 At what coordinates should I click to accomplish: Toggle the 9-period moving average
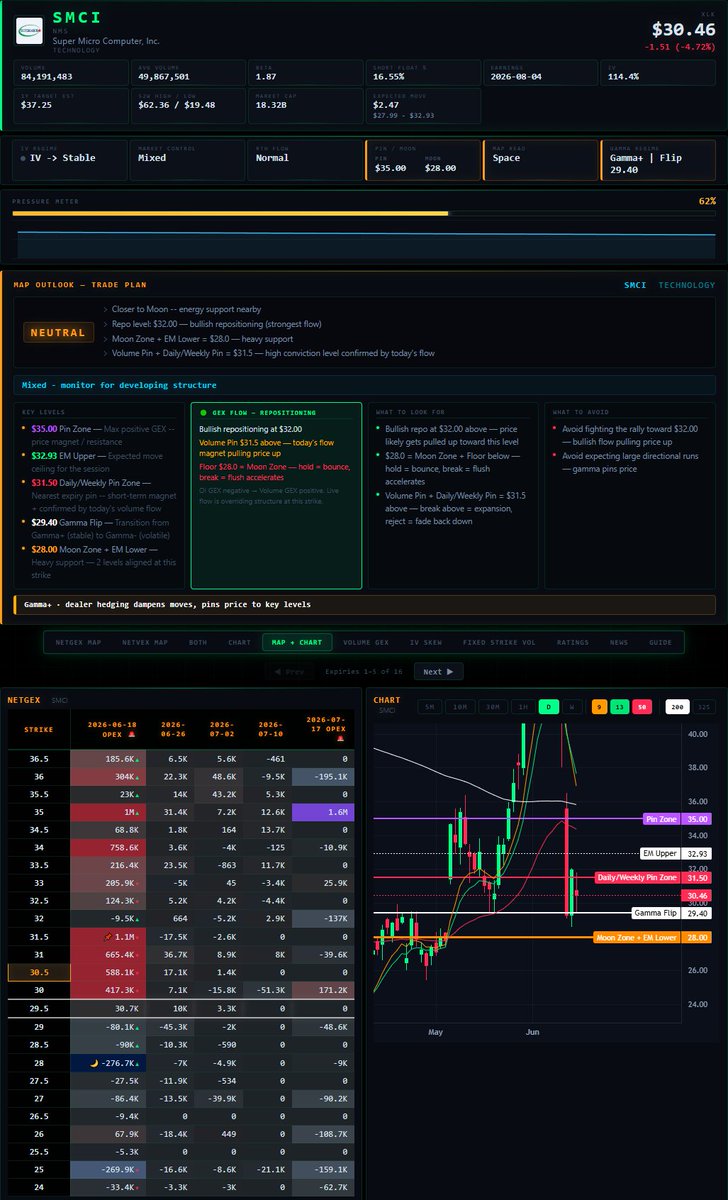[x=598, y=706]
